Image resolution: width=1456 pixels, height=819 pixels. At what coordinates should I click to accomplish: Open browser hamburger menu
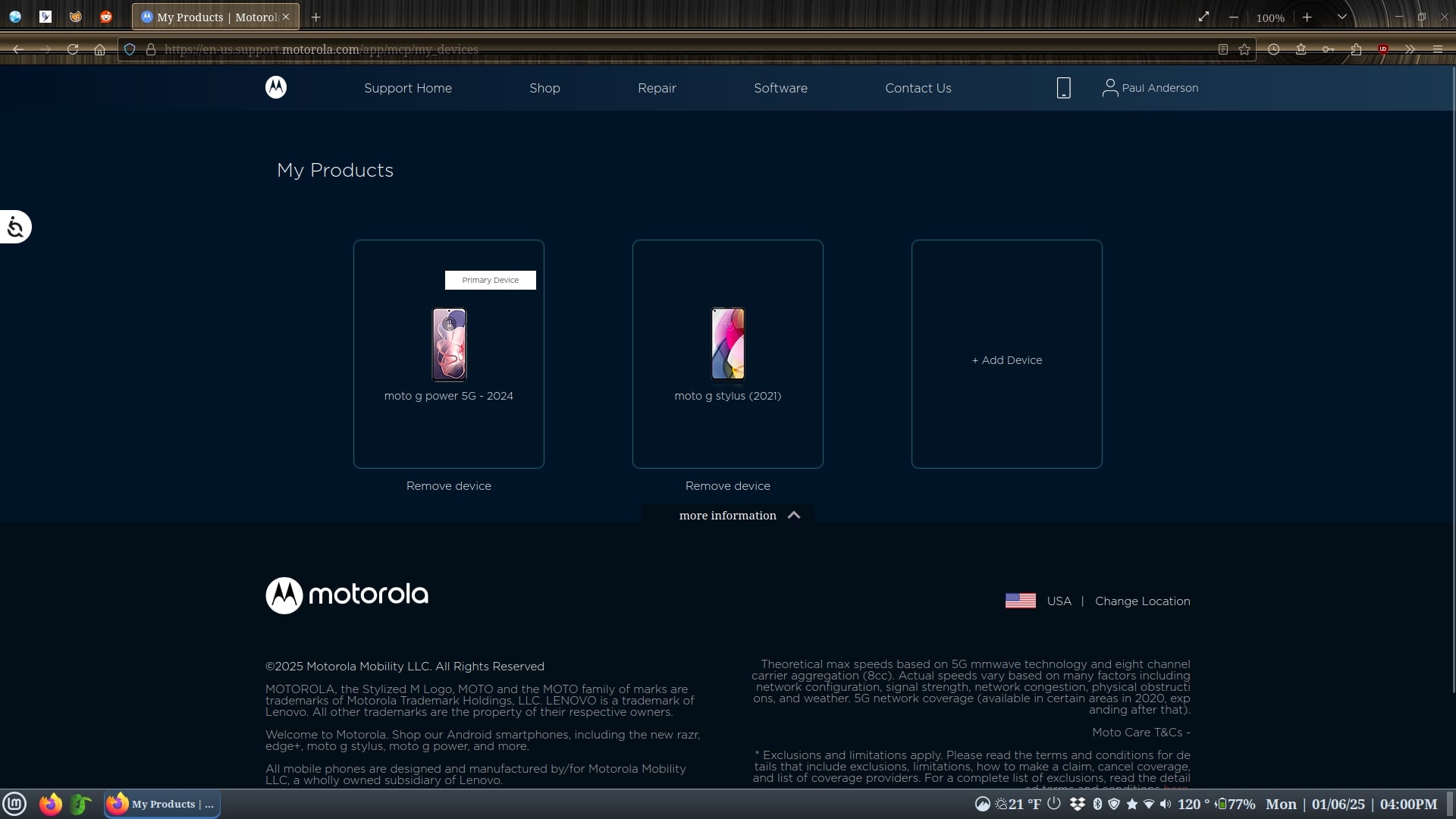click(1437, 49)
